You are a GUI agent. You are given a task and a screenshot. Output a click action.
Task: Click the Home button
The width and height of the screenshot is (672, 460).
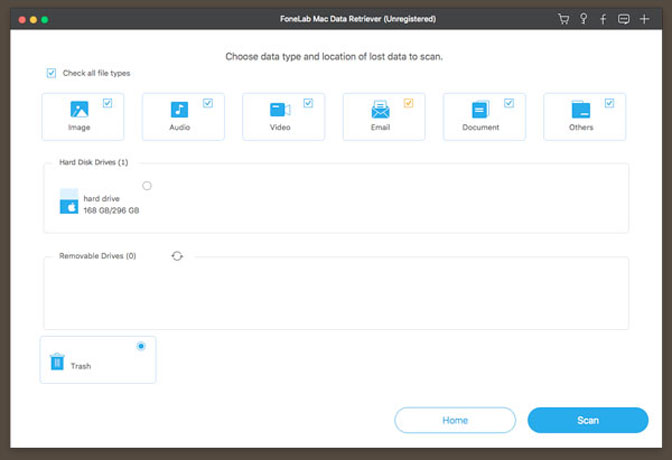(x=455, y=420)
